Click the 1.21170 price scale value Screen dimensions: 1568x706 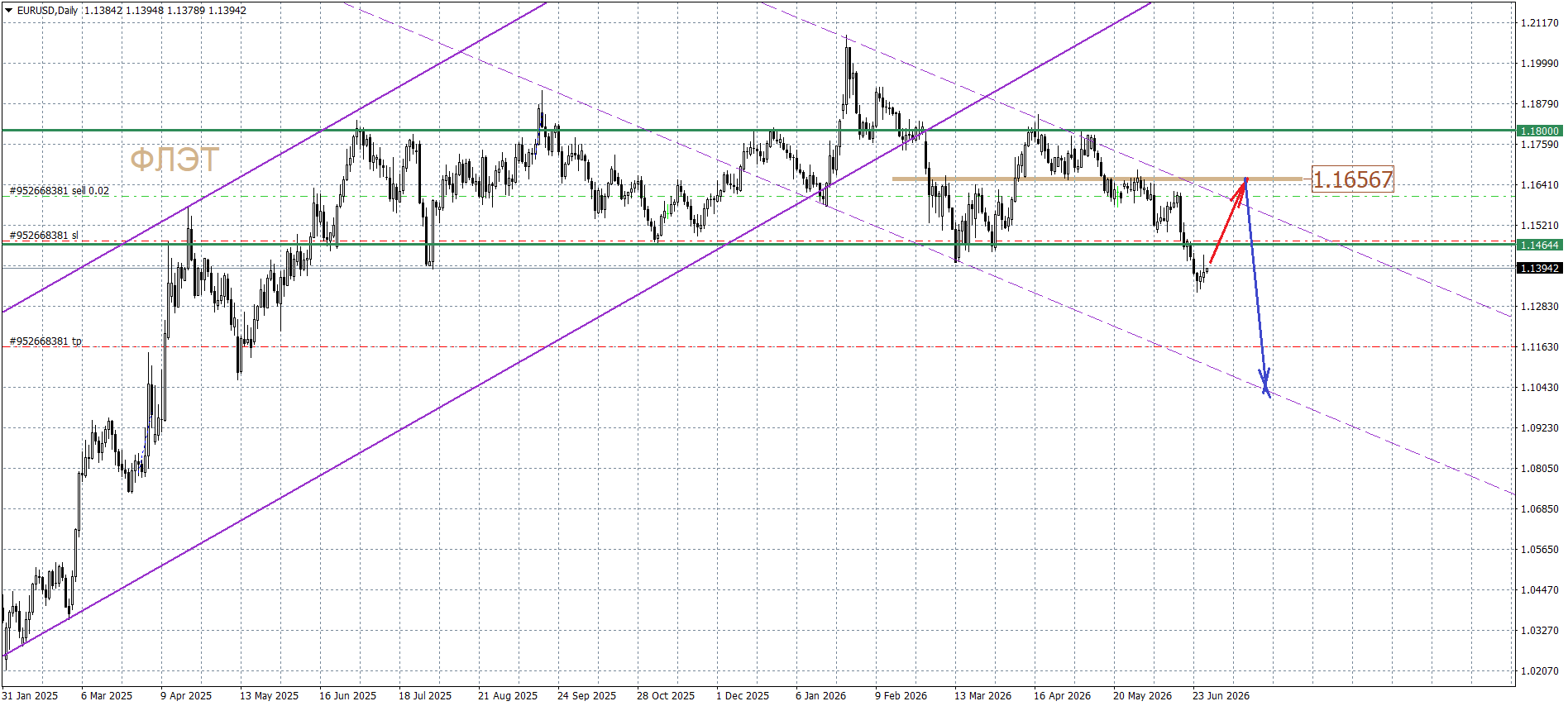[1540, 23]
